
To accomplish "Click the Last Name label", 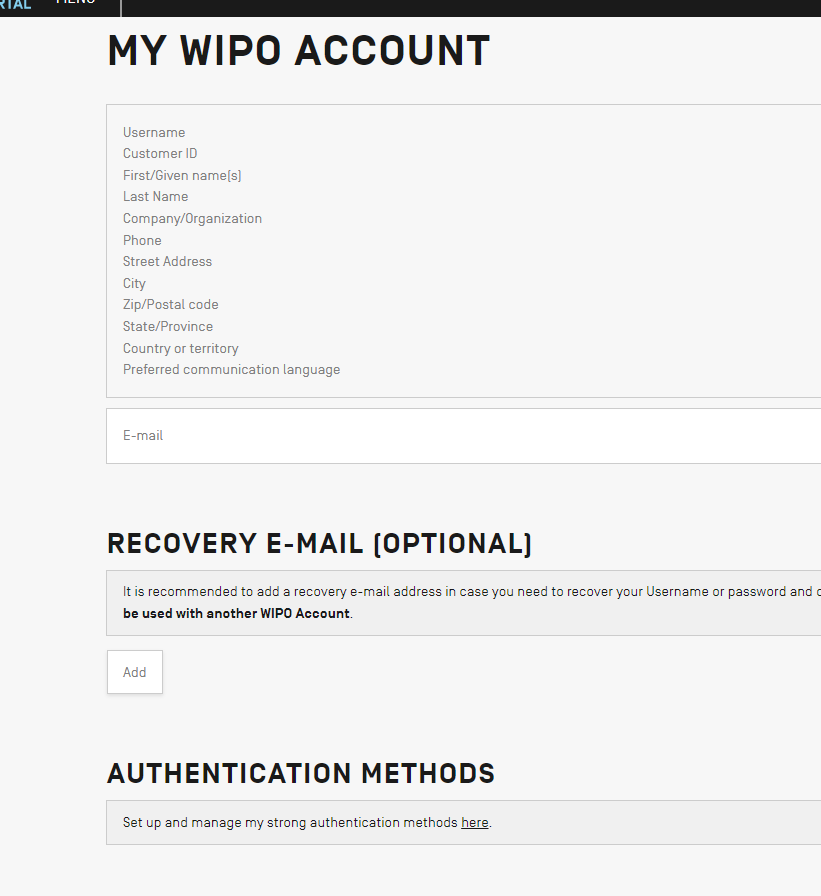I will tap(155, 197).
